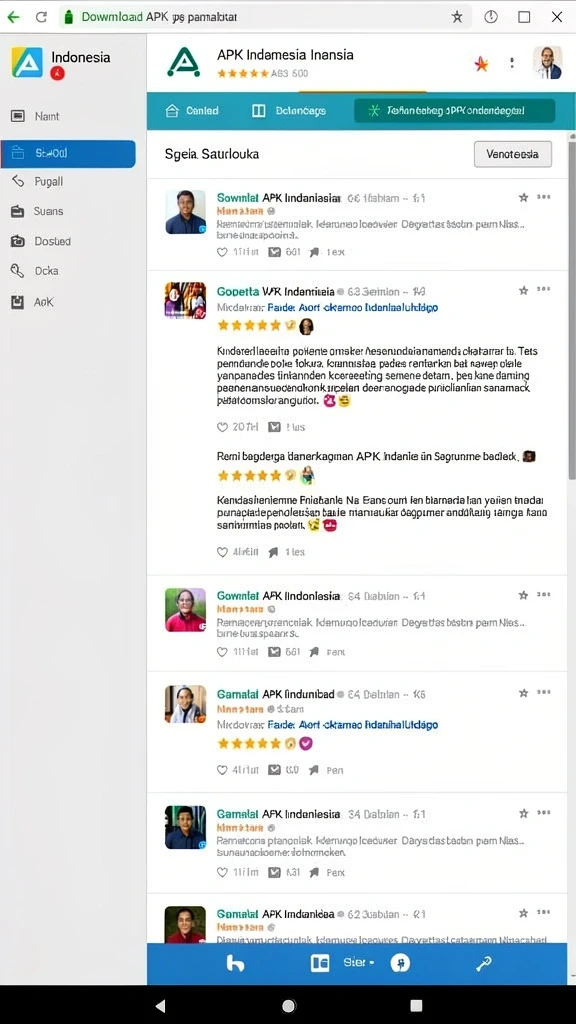Click mail icon beside 207H likes

(275, 427)
